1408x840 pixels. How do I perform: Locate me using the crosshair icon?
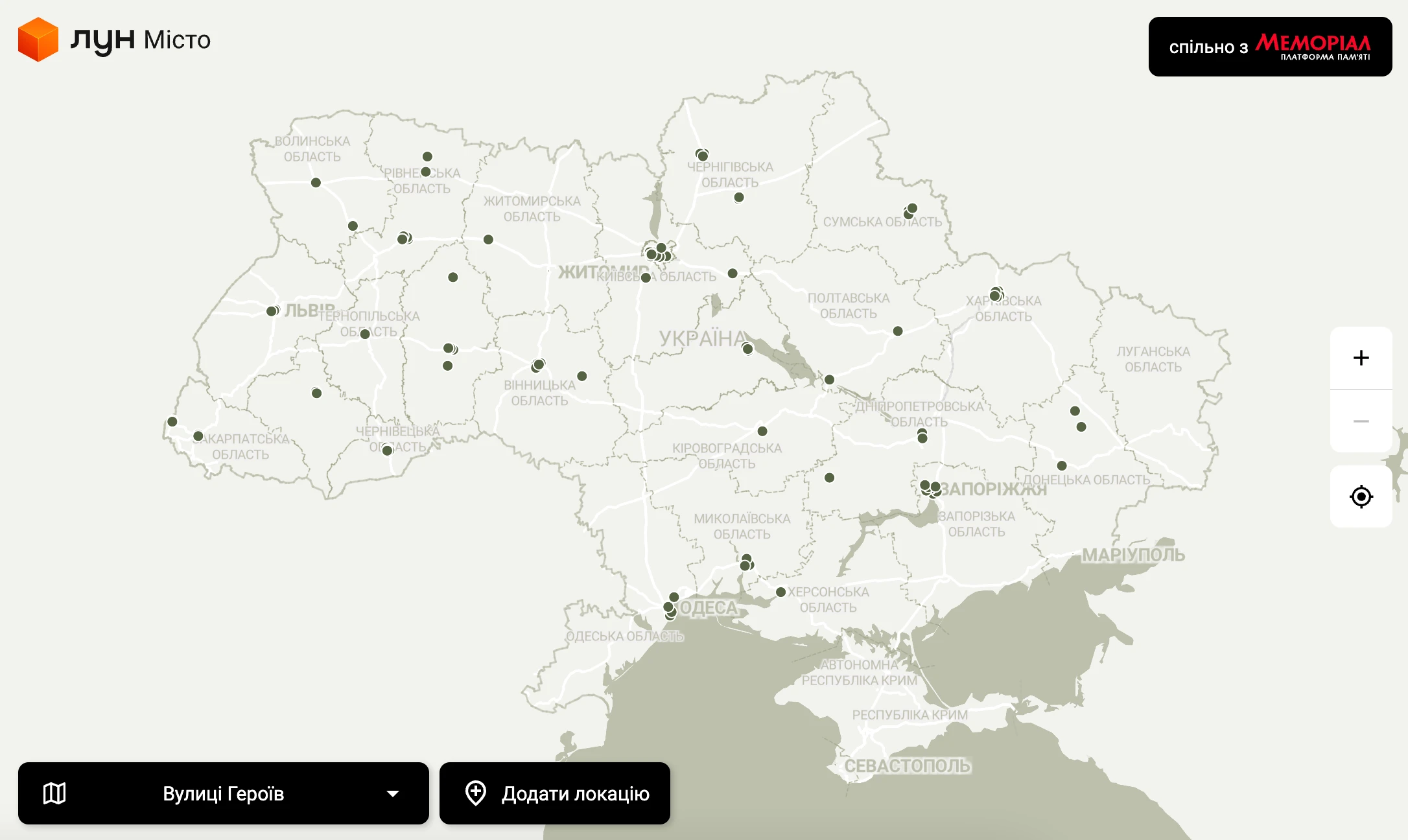pyautogui.click(x=1361, y=496)
